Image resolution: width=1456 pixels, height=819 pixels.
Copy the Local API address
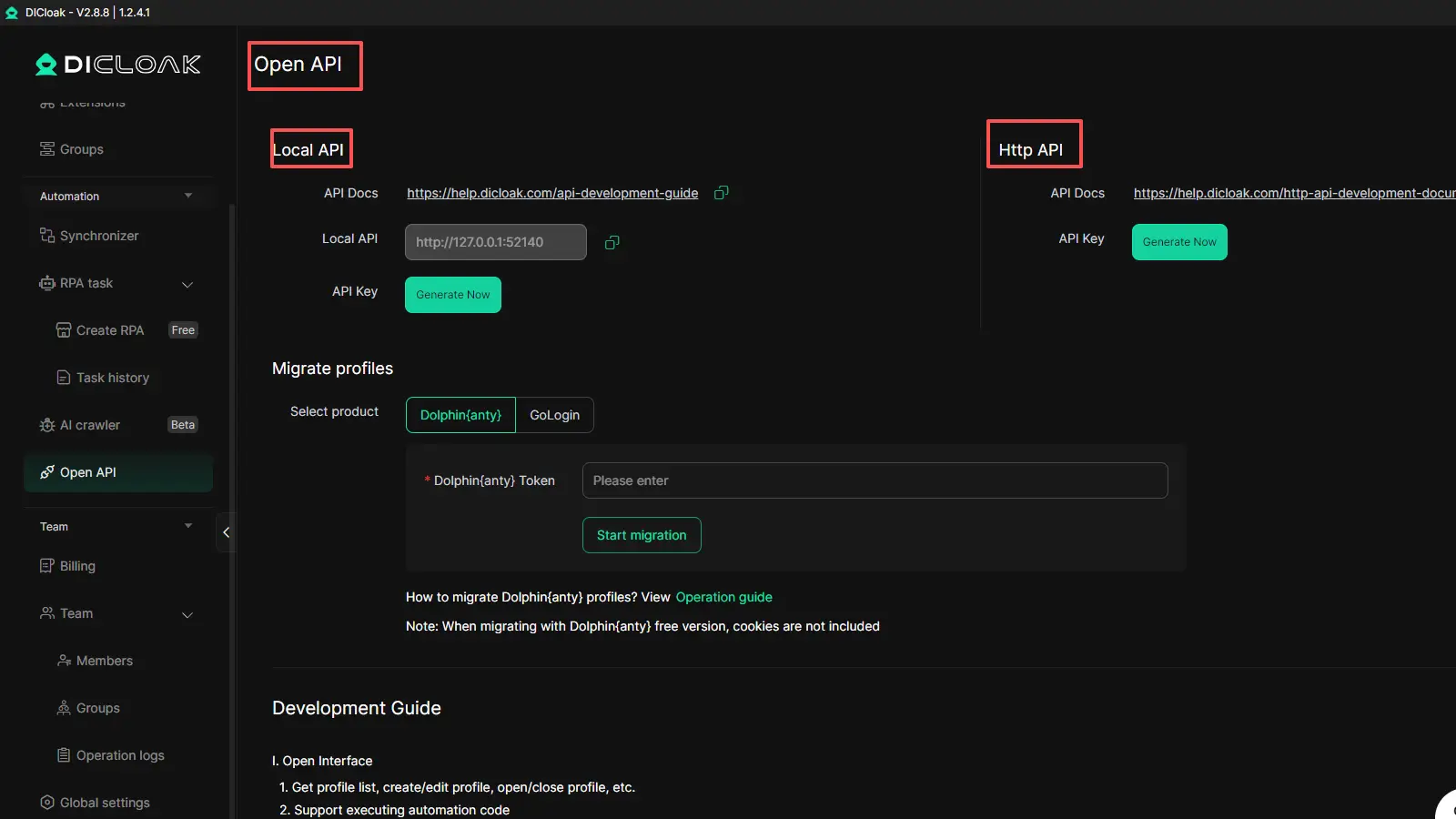click(x=612, y=242)
